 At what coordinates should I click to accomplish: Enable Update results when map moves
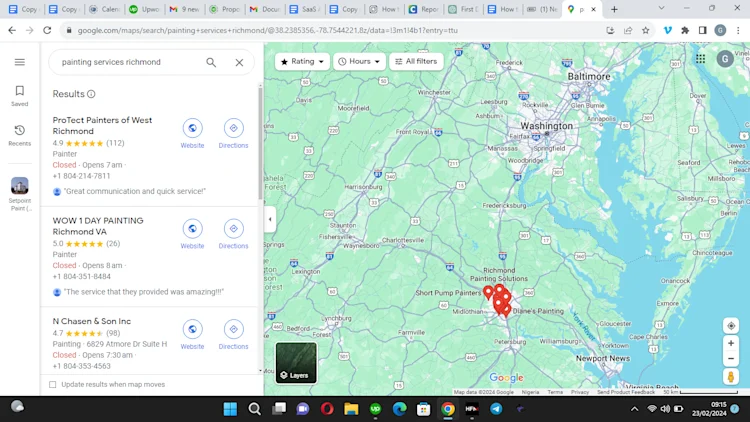(53, 384)
